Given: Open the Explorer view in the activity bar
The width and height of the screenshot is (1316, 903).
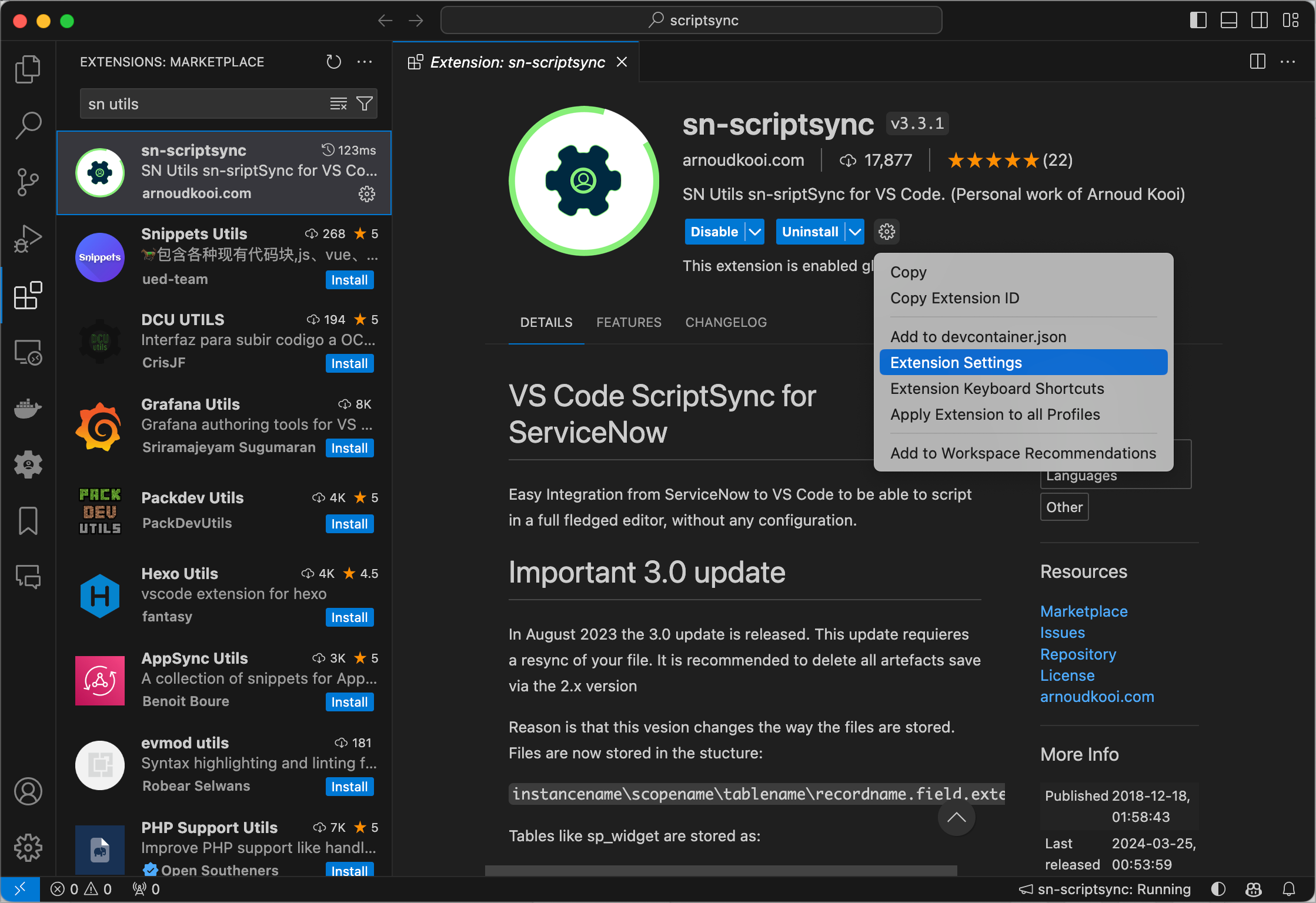Looking at the screenshot, I should coord(27,69).
